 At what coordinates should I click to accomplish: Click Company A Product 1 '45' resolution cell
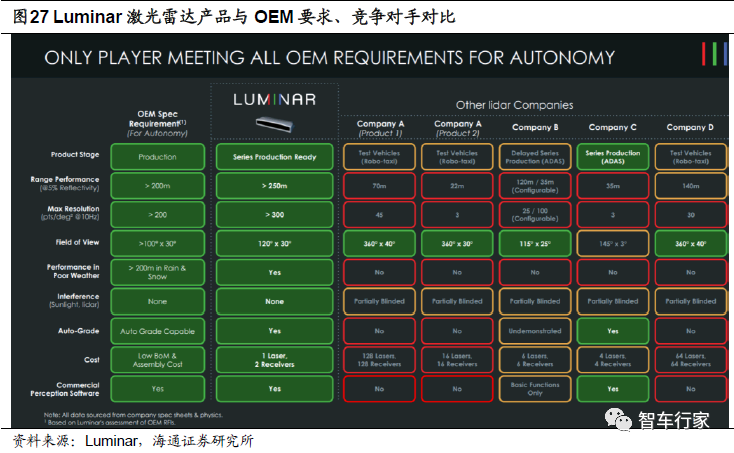[379, 215]
